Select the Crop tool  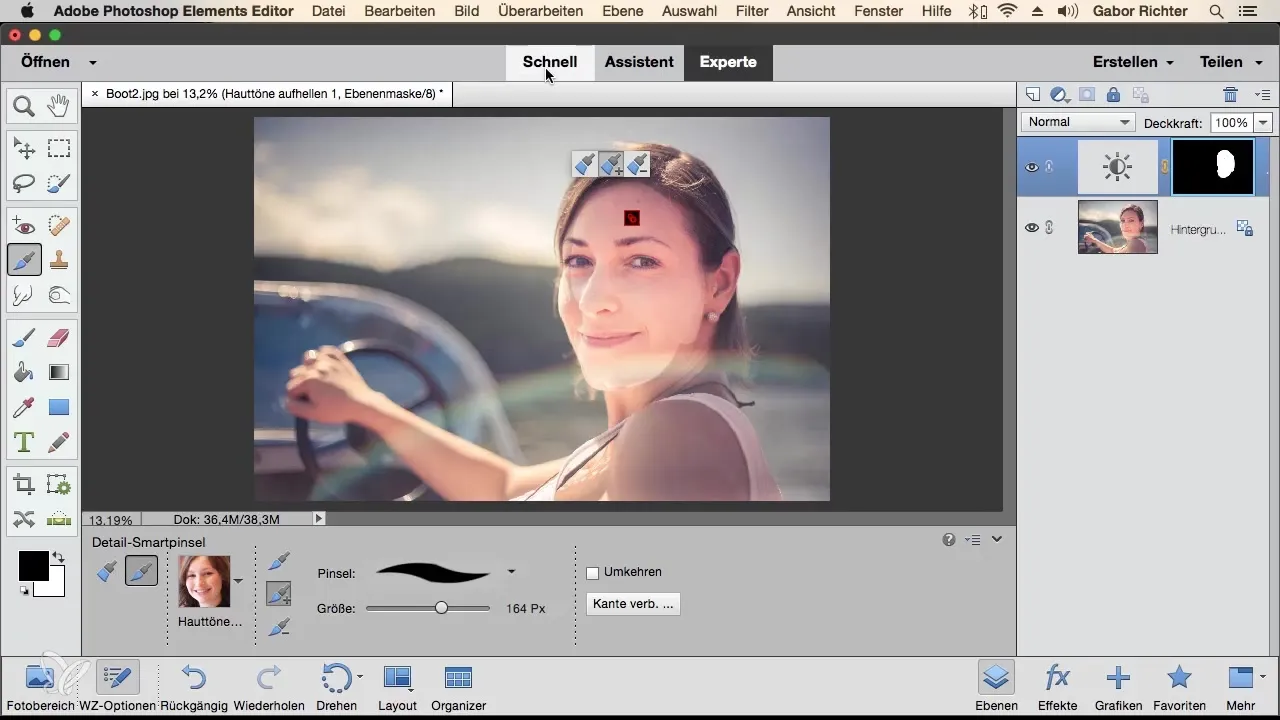tap(24, 485)
